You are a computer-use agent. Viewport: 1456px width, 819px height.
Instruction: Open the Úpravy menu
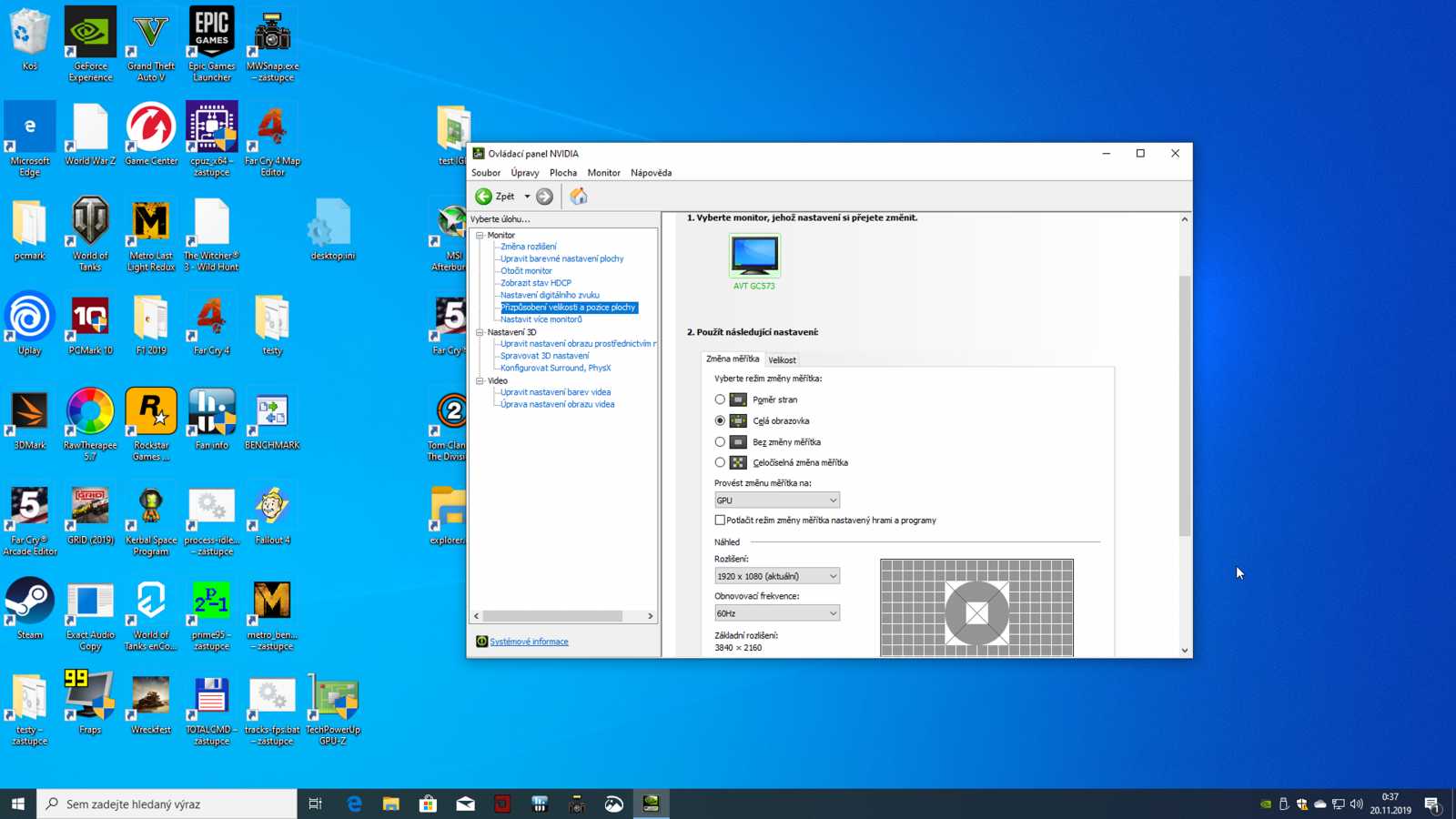tap(525, 173)
